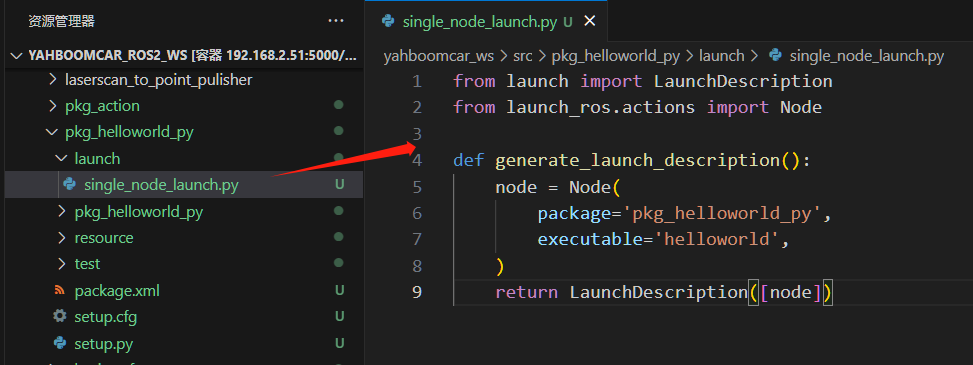
Task: Open package.xml in the explorer
Action: (183, 290)
